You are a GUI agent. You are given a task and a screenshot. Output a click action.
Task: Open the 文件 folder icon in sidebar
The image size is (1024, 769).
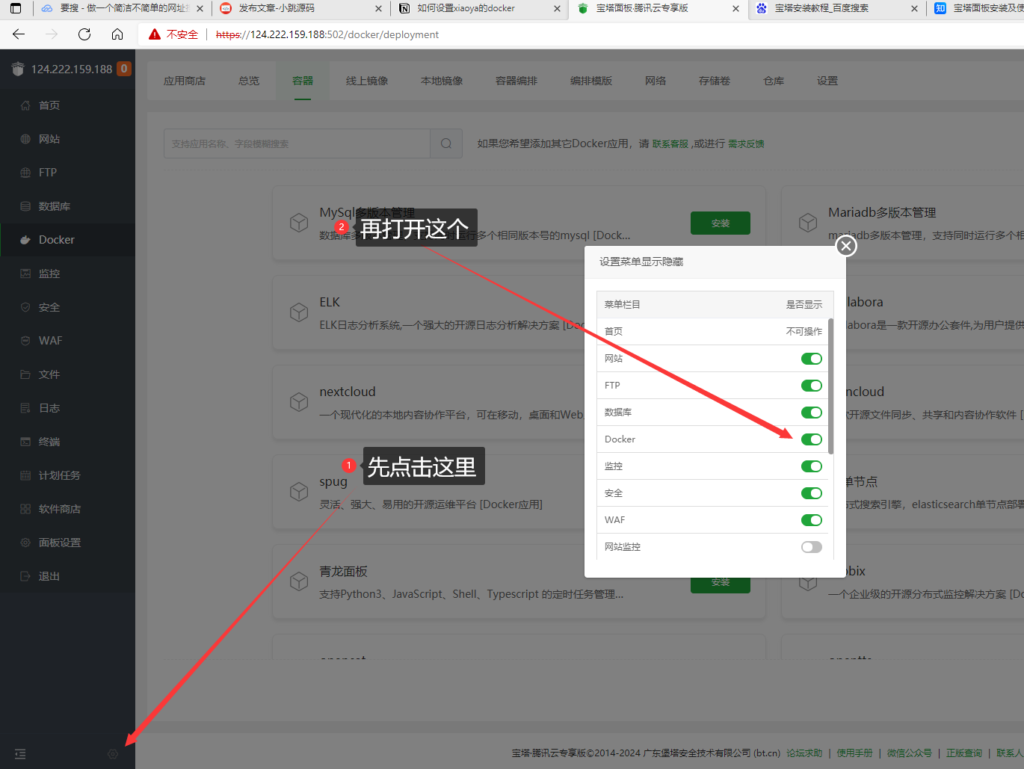coord(25,375)
